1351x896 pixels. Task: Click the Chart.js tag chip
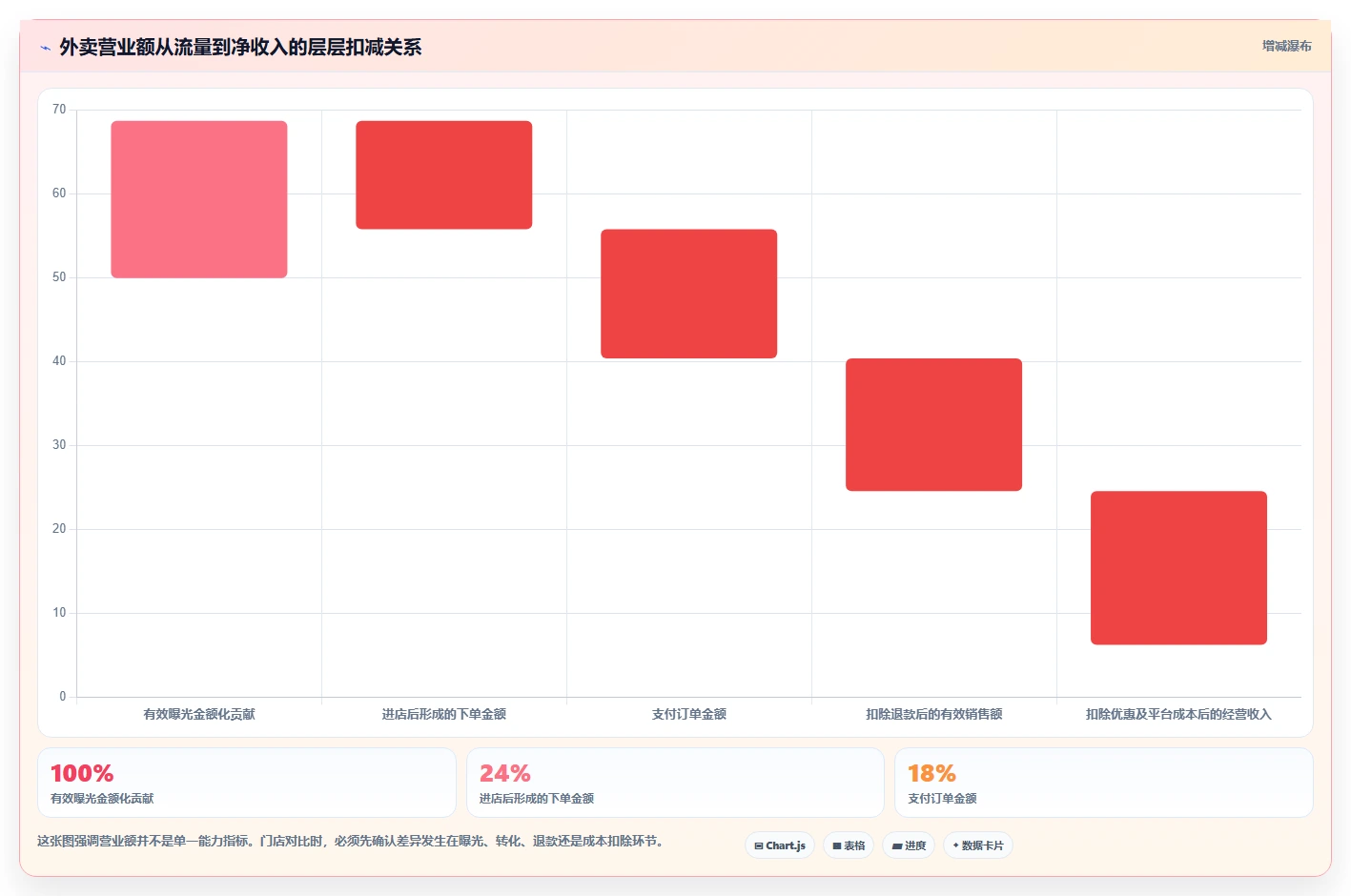pyautogui.click(x=780, y=845)
